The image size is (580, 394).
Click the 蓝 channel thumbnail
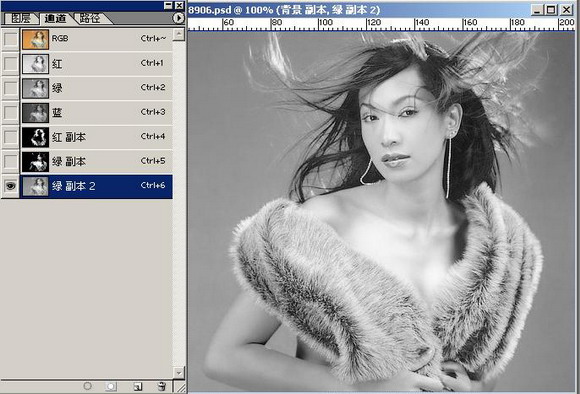click(x=35, y=112)
